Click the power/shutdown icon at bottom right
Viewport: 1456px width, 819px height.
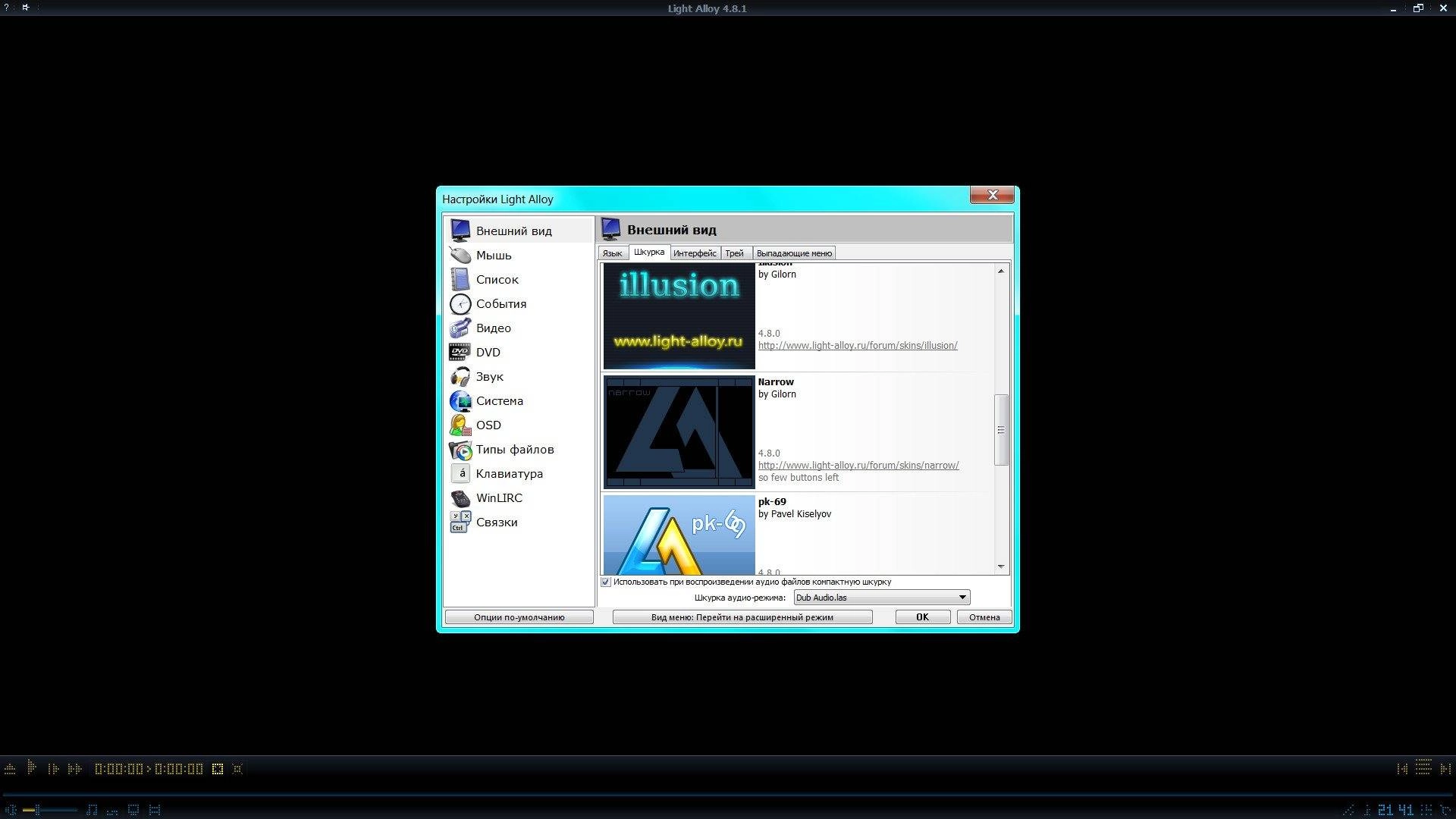1445,810
